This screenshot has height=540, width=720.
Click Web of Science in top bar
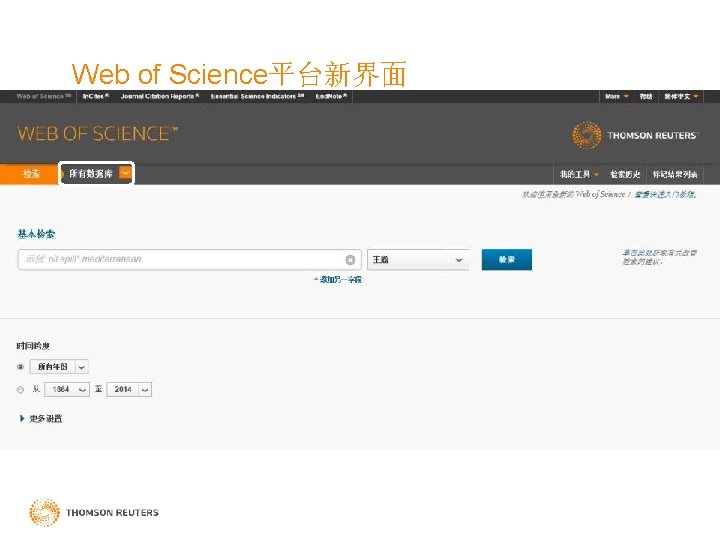point(44,96)
